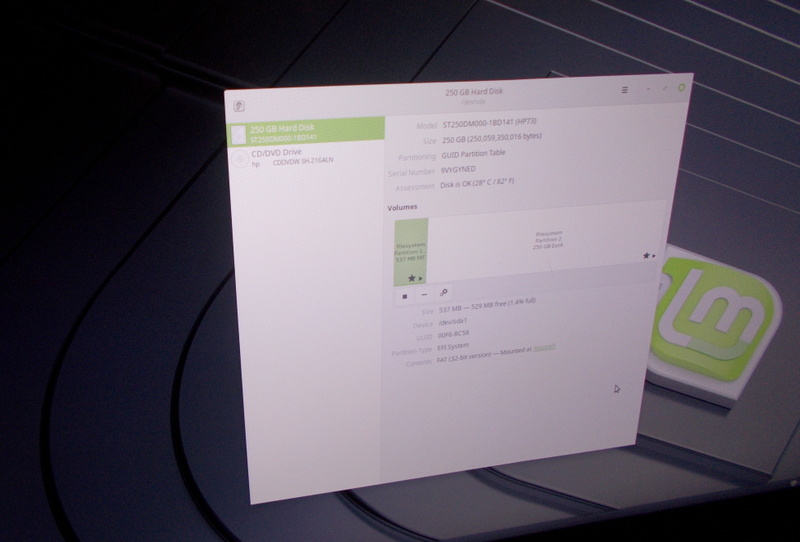The width and height of the screenshot is (800, 542).
Task: Unmount the selected partition with the stop button
Action: tap(404, 295)
